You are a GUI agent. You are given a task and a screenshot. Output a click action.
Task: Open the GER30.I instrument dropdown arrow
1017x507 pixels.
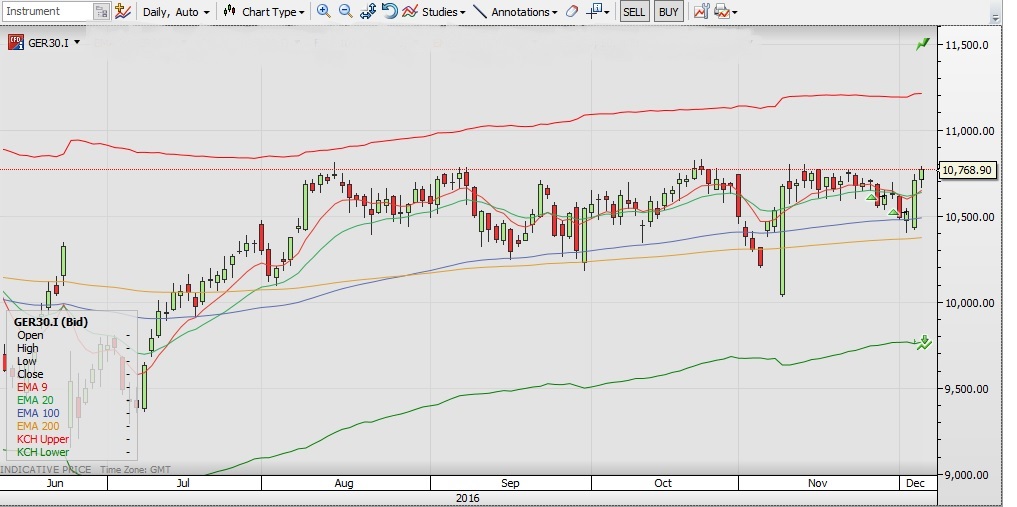click(77, 43)
